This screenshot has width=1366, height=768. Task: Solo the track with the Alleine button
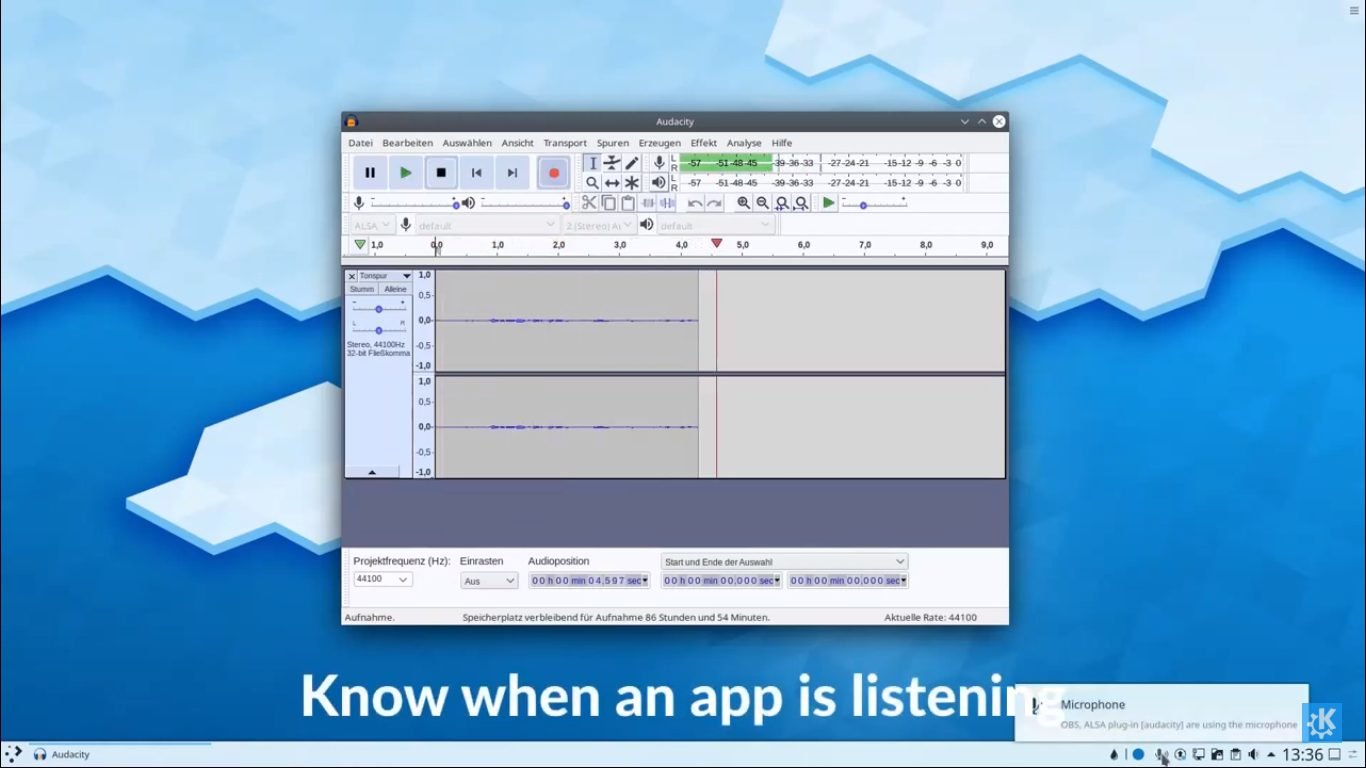[x=396, y=289]
